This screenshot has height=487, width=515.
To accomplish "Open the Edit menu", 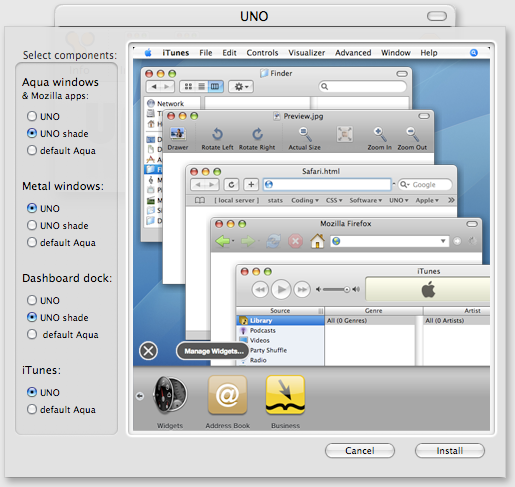I will coord(229,53).
